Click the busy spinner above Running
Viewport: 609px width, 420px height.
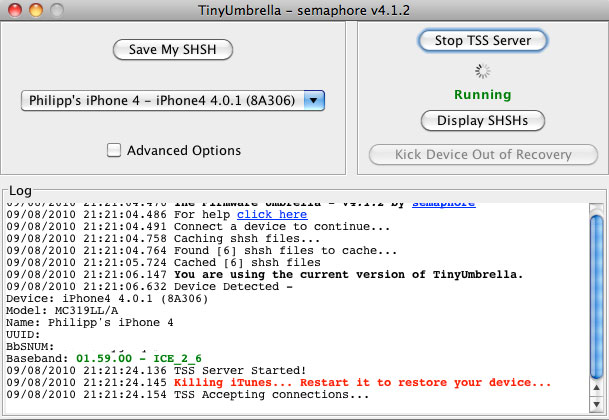coord(483,71)
